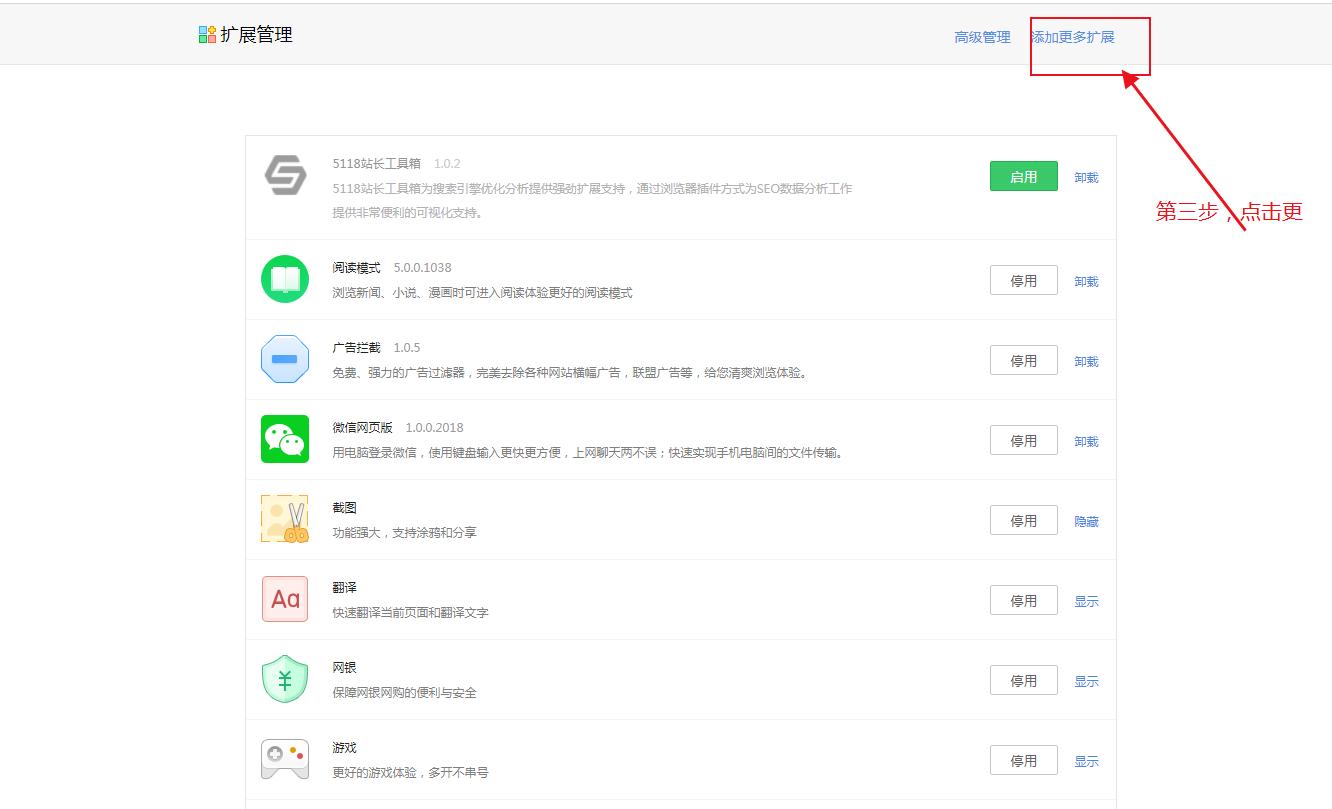Click the 微信网页版 description about 登录微信

point(589,452)
